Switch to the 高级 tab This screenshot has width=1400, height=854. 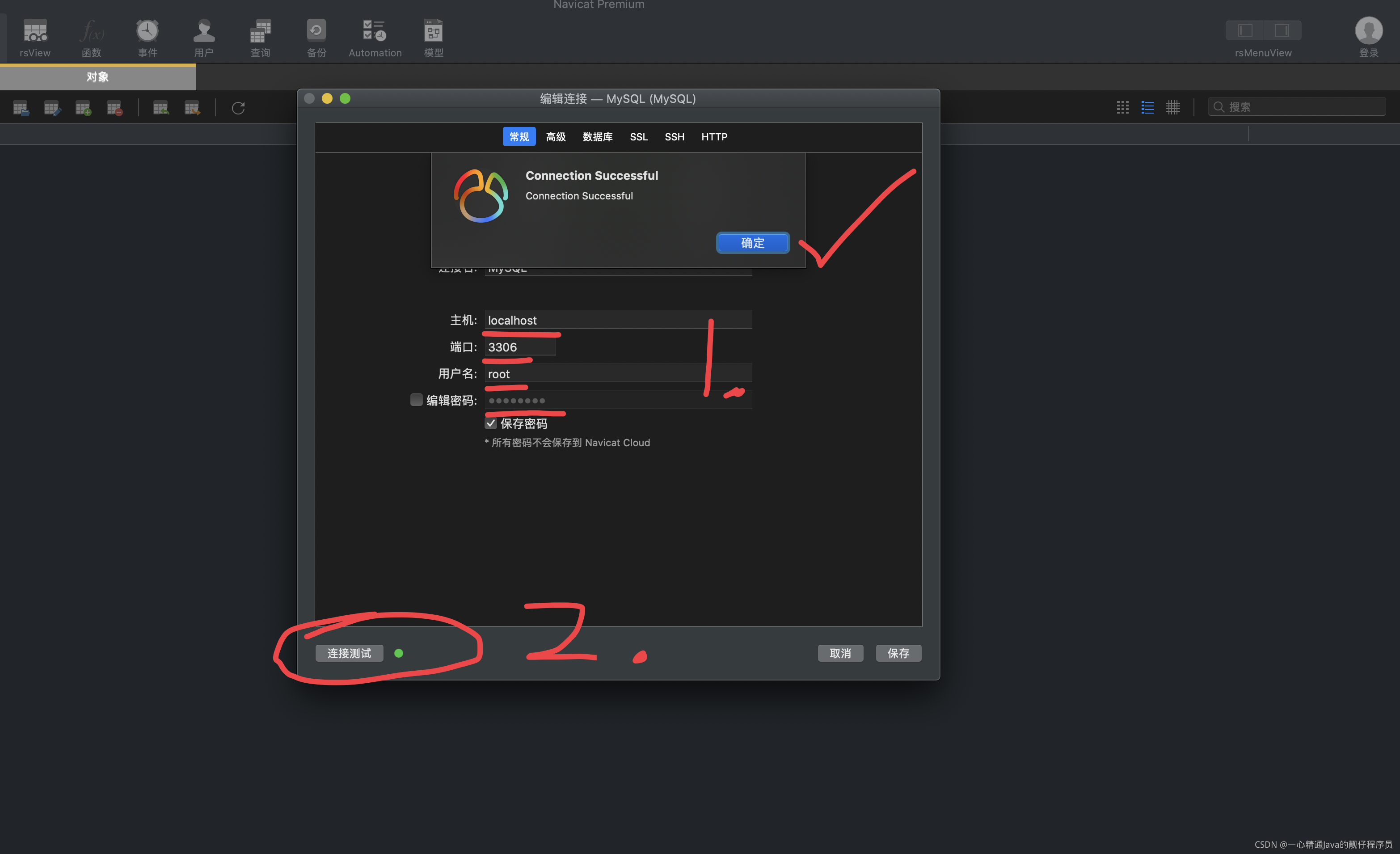556,137
